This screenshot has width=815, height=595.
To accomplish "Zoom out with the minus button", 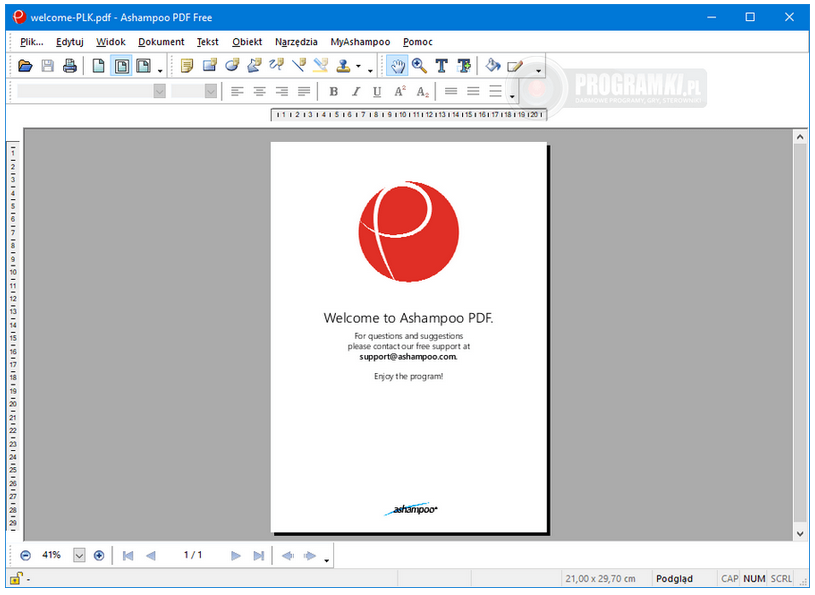I will pos(25,556).
